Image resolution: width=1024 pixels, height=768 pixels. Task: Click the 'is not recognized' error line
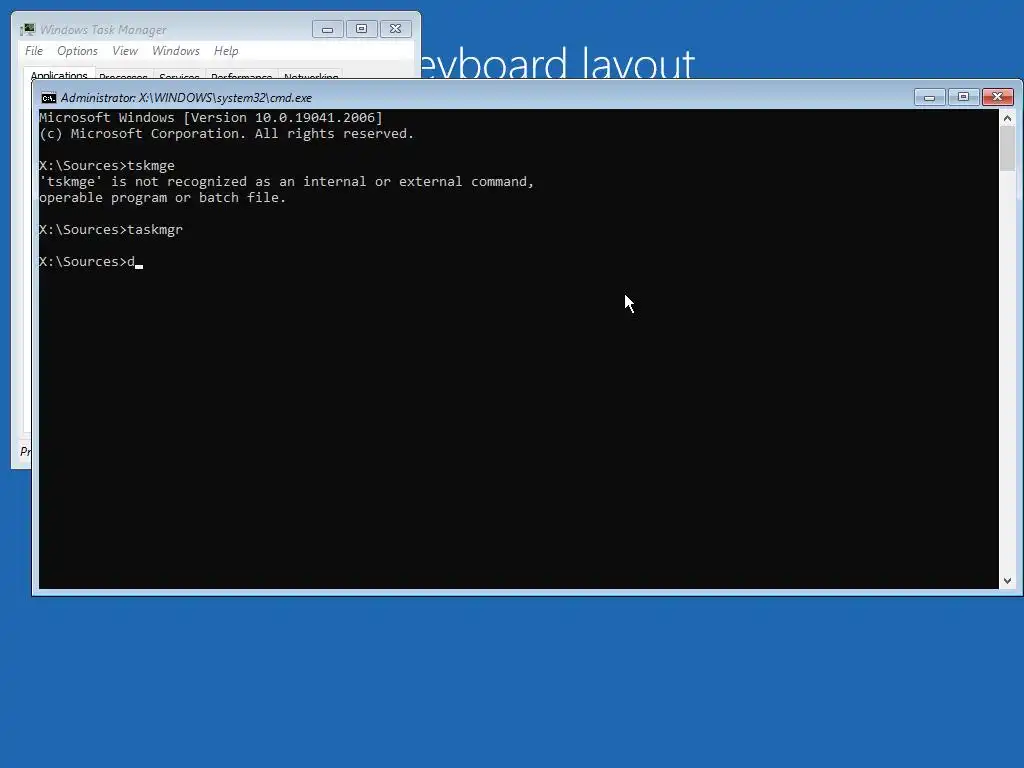click(x=287, y=182)
